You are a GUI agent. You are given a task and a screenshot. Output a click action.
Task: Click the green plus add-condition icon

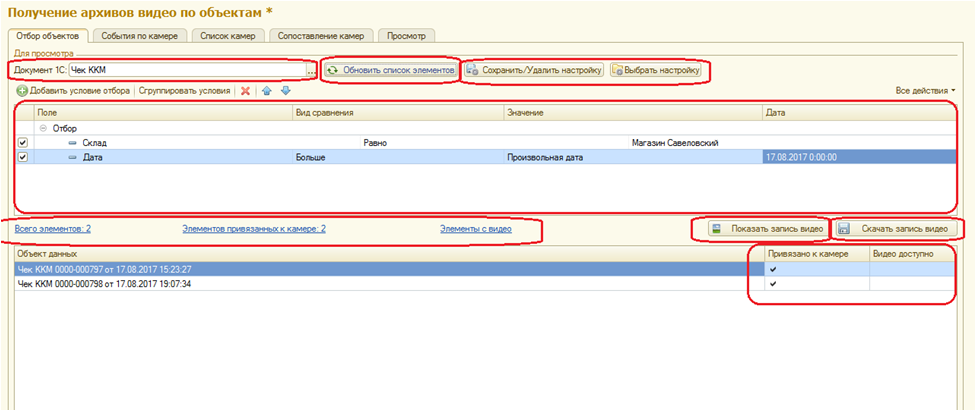(x=22, y=91)
